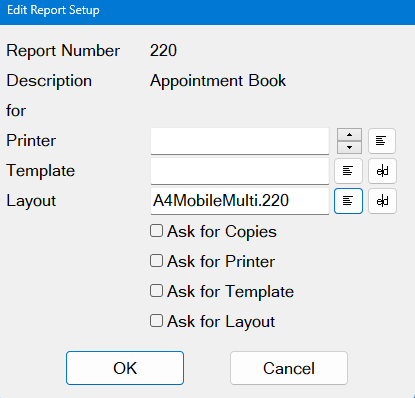The height and width of the screenshot is (398, 415).
Task: Select the Layout field containing A4MobileMulti.220
Action: tap(240, 201)
